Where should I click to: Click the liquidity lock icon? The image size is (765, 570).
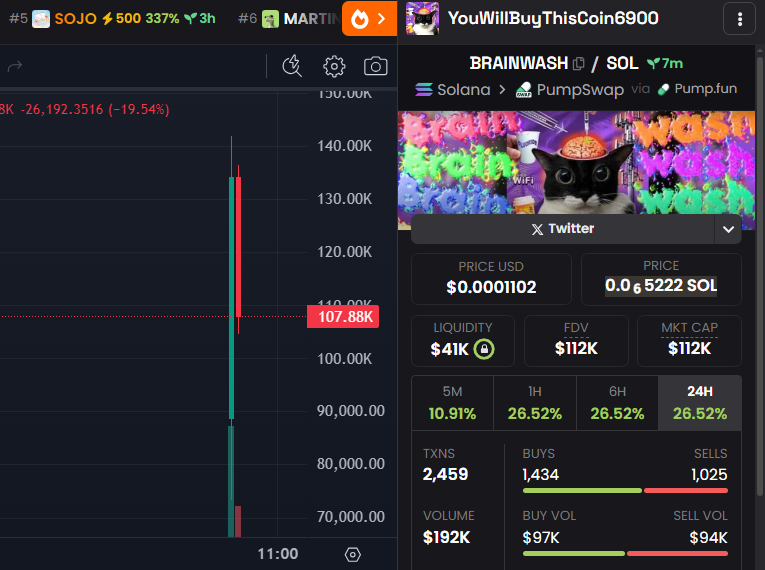coord(484,349)
